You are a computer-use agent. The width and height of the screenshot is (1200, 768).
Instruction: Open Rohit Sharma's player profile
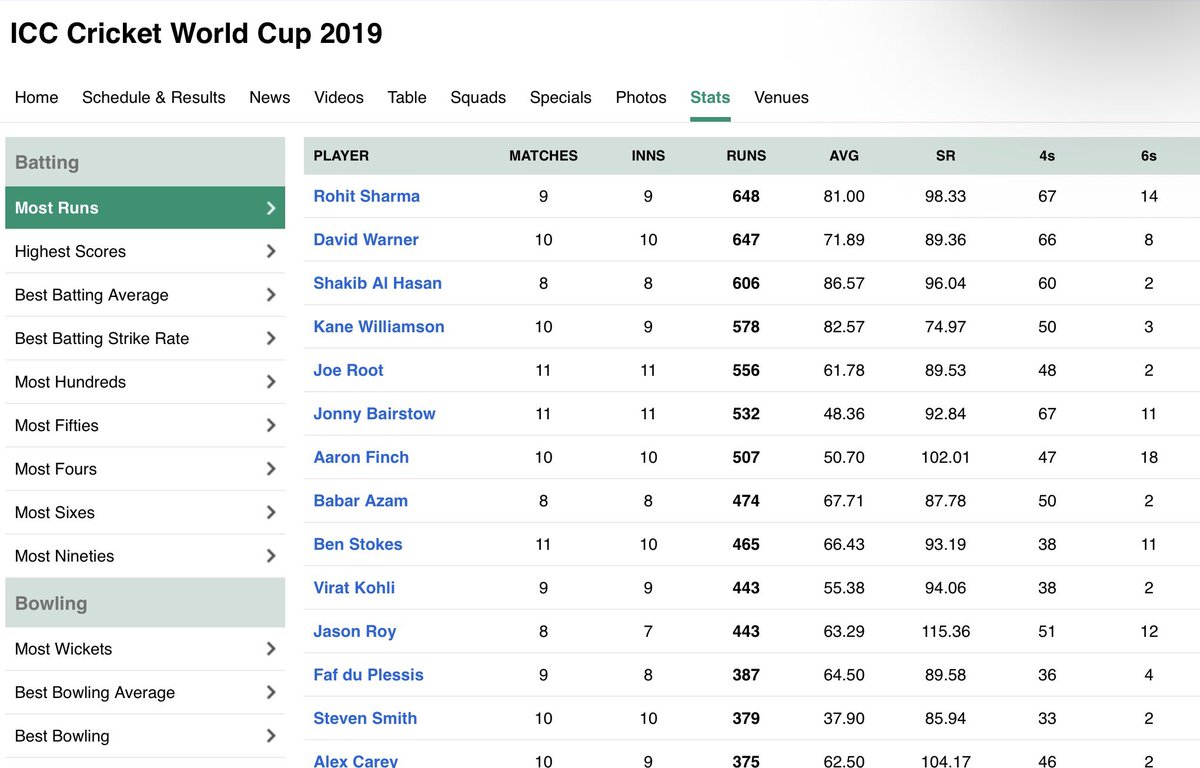point(367,196)
